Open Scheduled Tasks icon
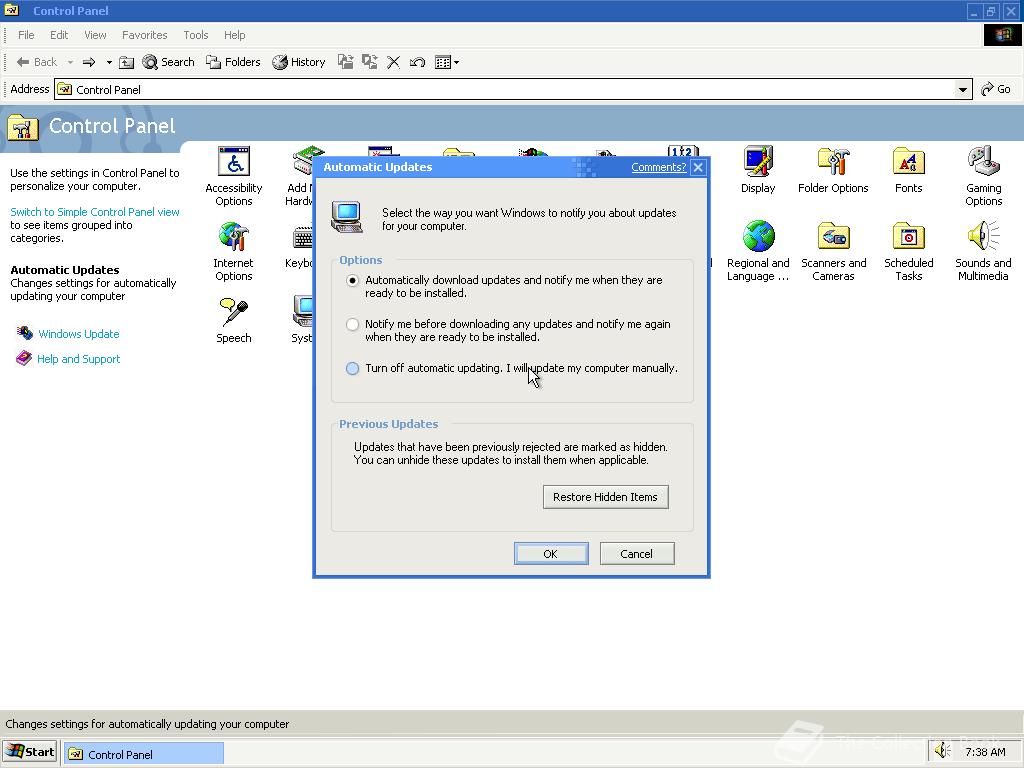The height and width of the screenshot is (768, 1024). (x=908, y=251)
